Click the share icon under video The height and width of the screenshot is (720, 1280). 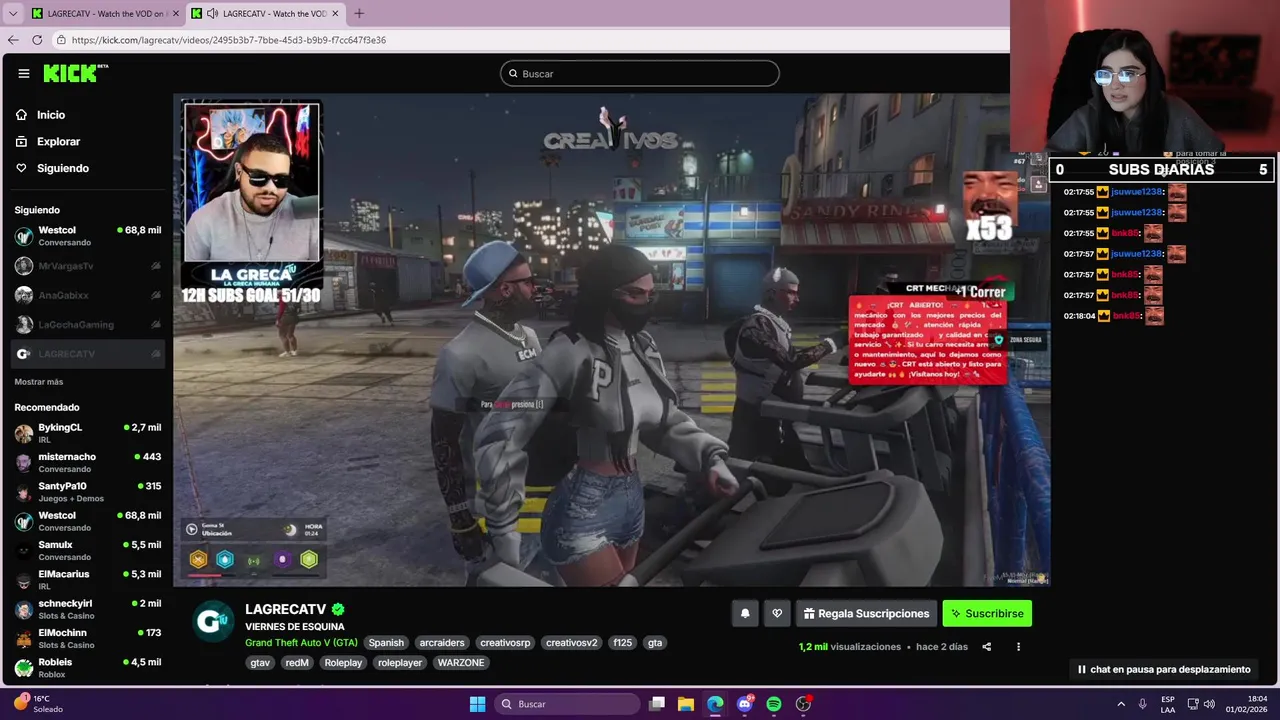tap(986, 647)
